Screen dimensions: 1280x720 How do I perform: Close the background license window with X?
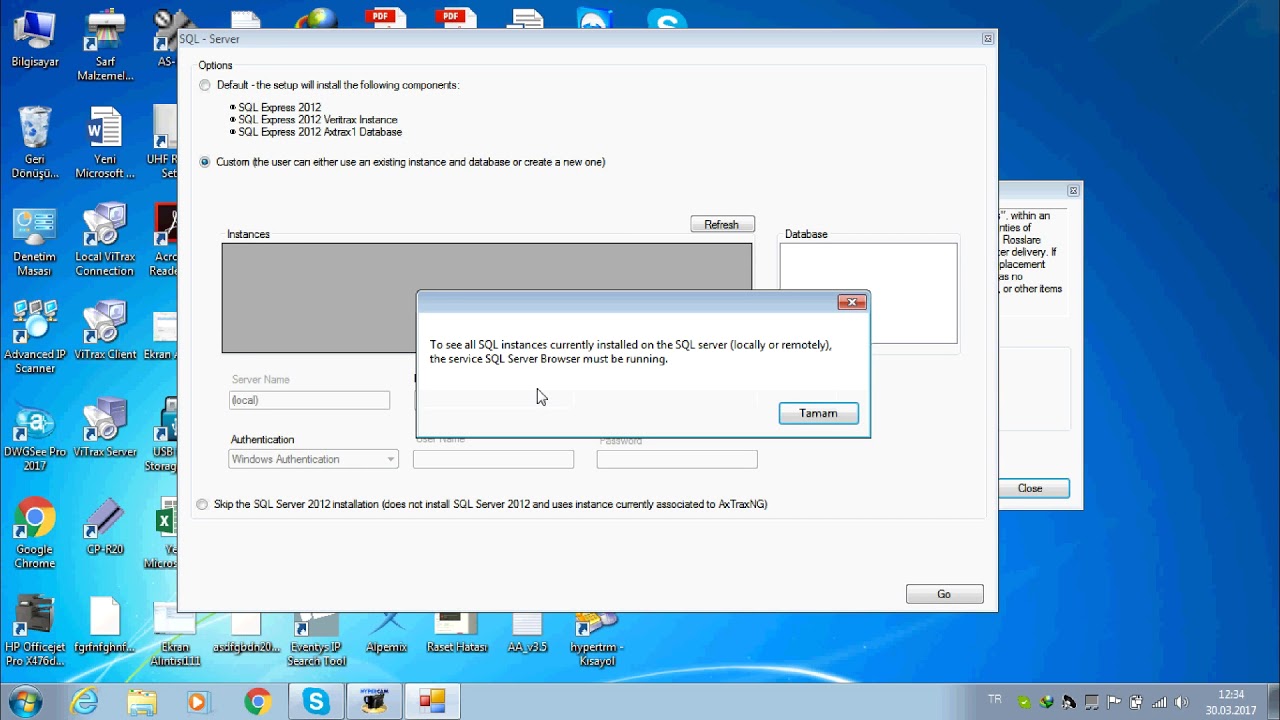tap(1073, 190)
